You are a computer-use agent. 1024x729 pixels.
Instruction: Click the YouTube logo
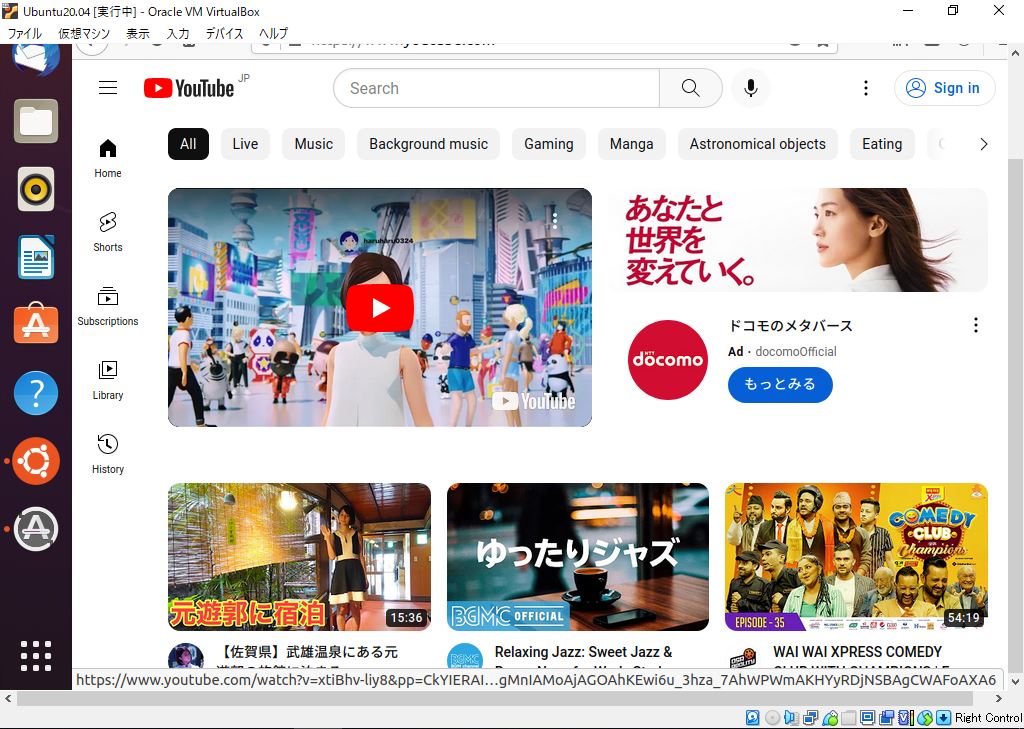189,88
